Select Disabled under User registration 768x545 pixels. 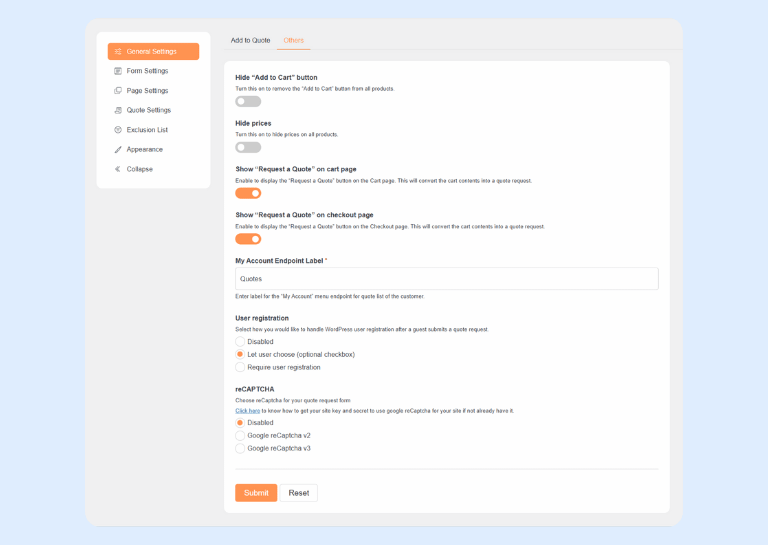240,342
